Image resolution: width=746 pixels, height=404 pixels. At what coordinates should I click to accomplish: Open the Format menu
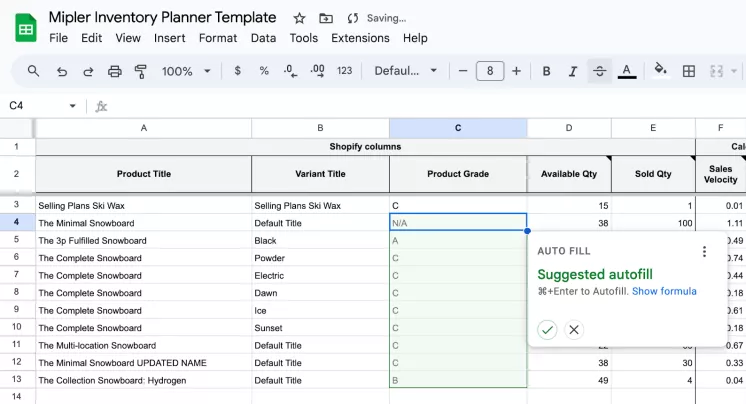[218, 38]
